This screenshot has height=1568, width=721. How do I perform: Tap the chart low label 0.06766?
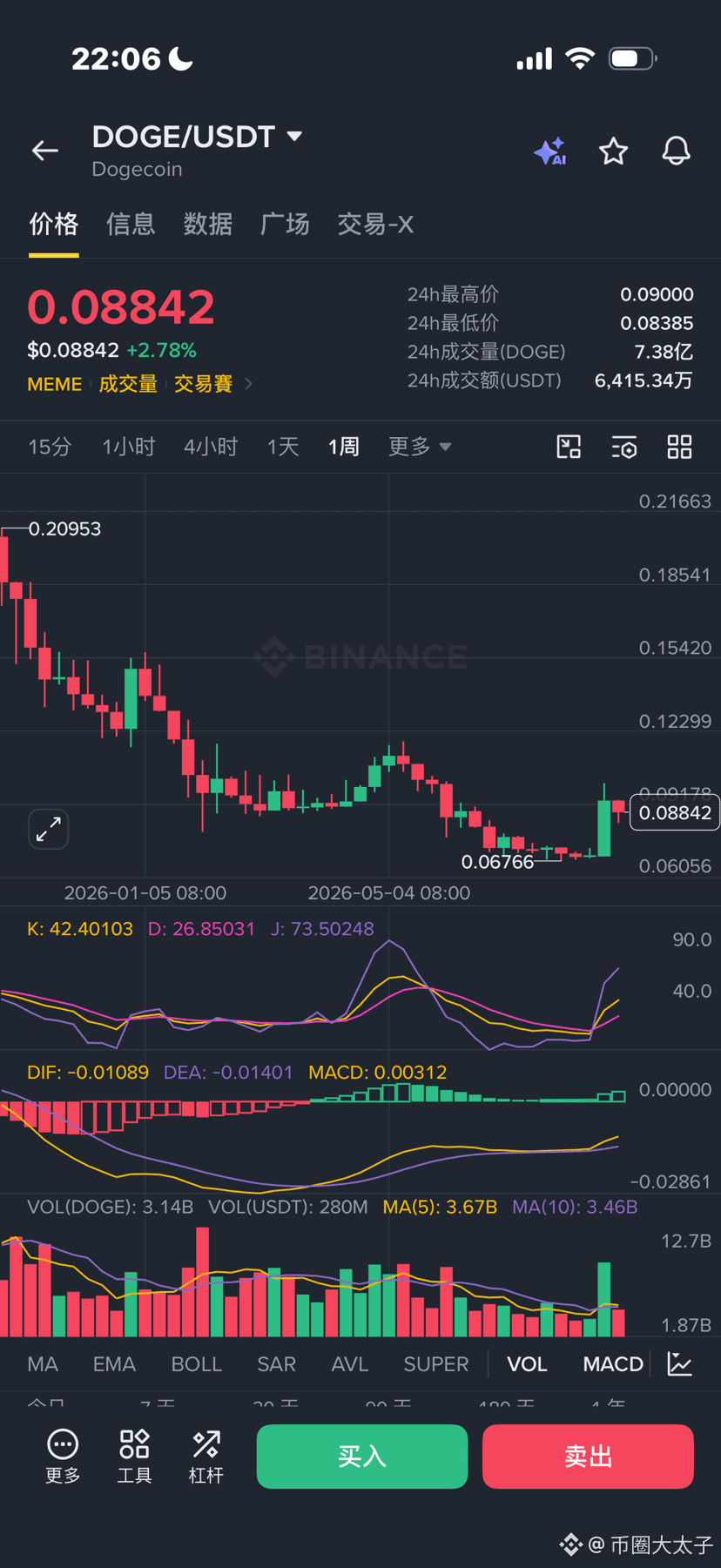(497, 862)
